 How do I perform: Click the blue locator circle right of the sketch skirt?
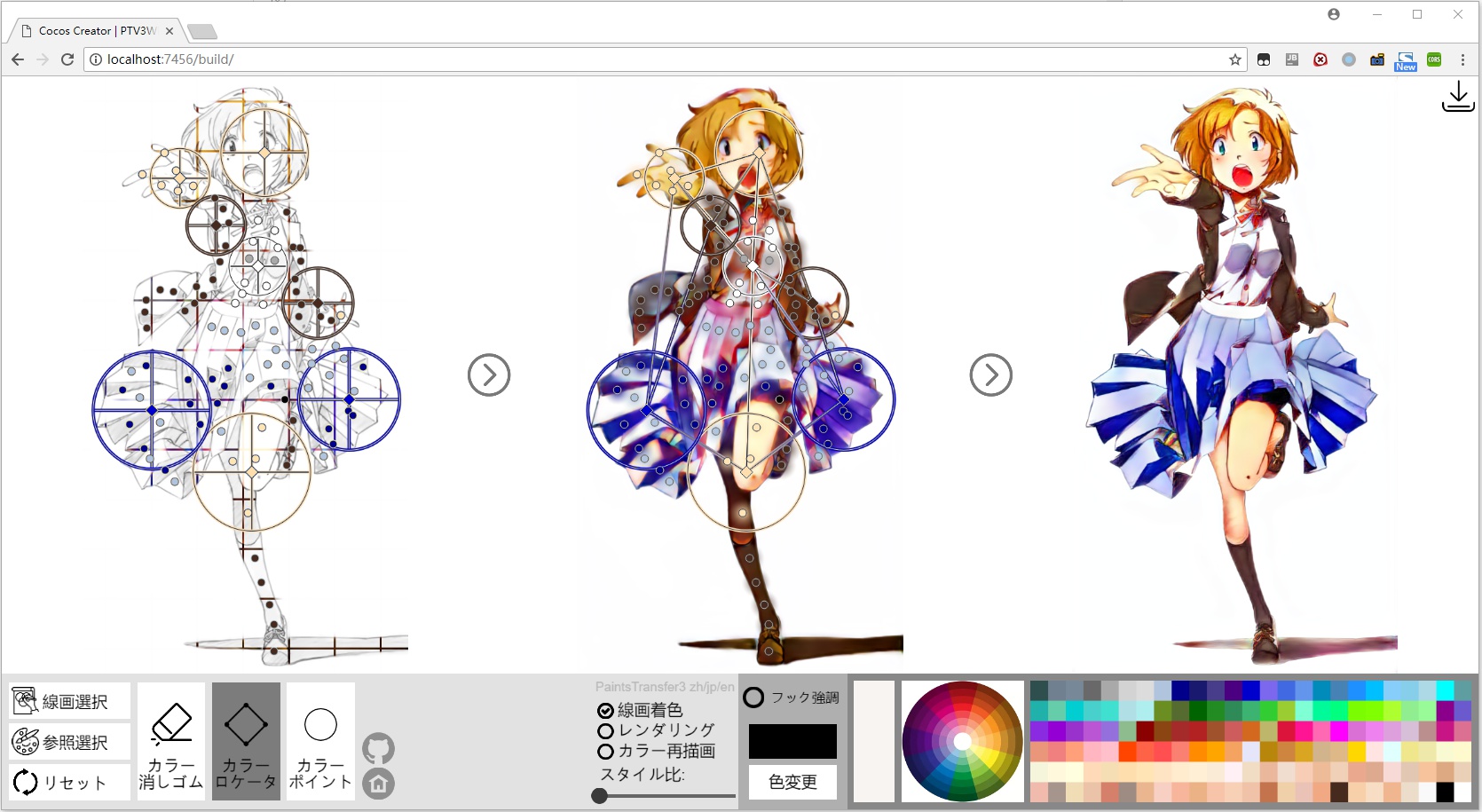click(x=349, y=399)
